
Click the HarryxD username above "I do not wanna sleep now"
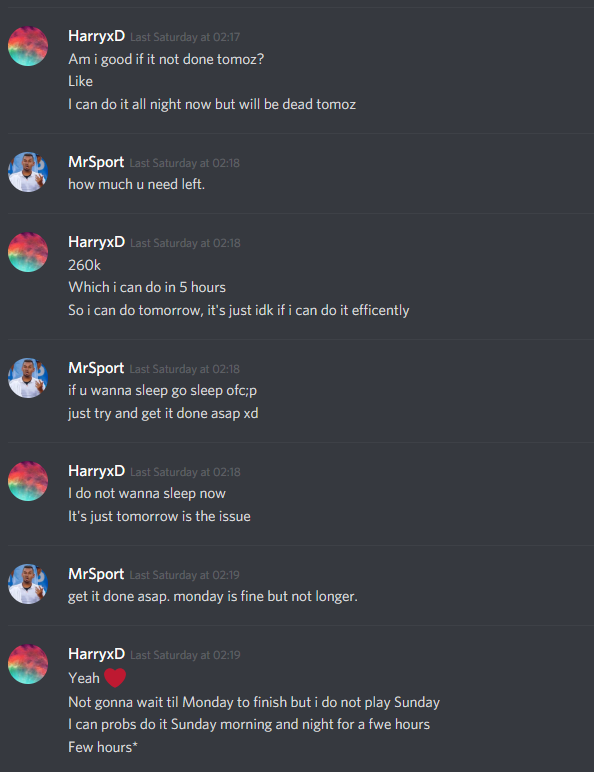click(97, 471)
